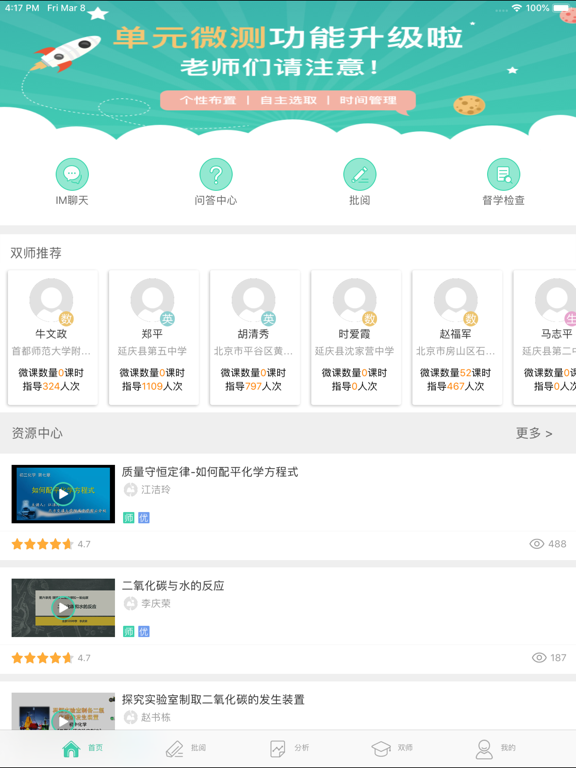The image size is (576, 768).
Task: Tap the 自主选取 banner label
Action: coord(288,100)
